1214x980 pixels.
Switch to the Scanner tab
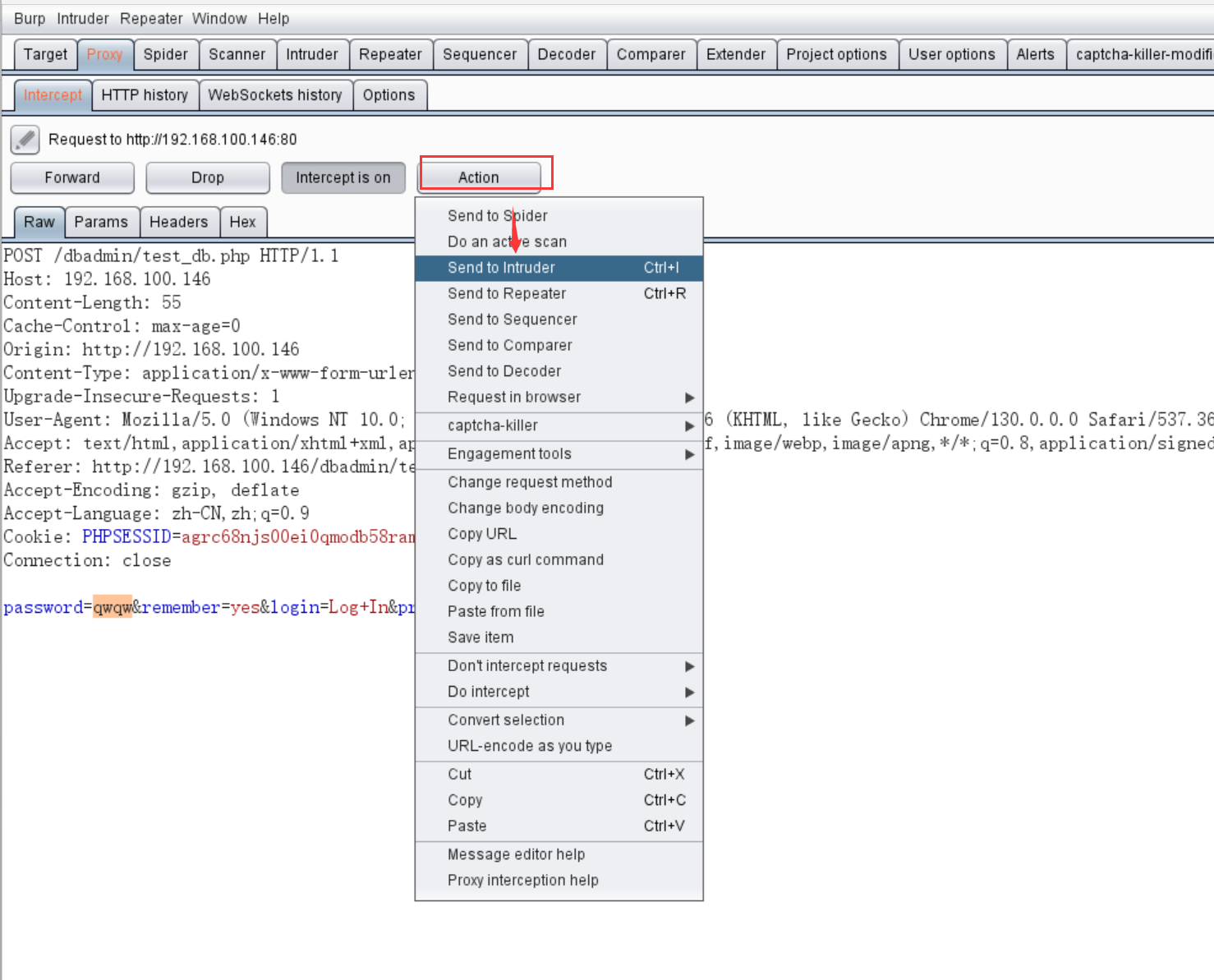(x=237, y=54)
